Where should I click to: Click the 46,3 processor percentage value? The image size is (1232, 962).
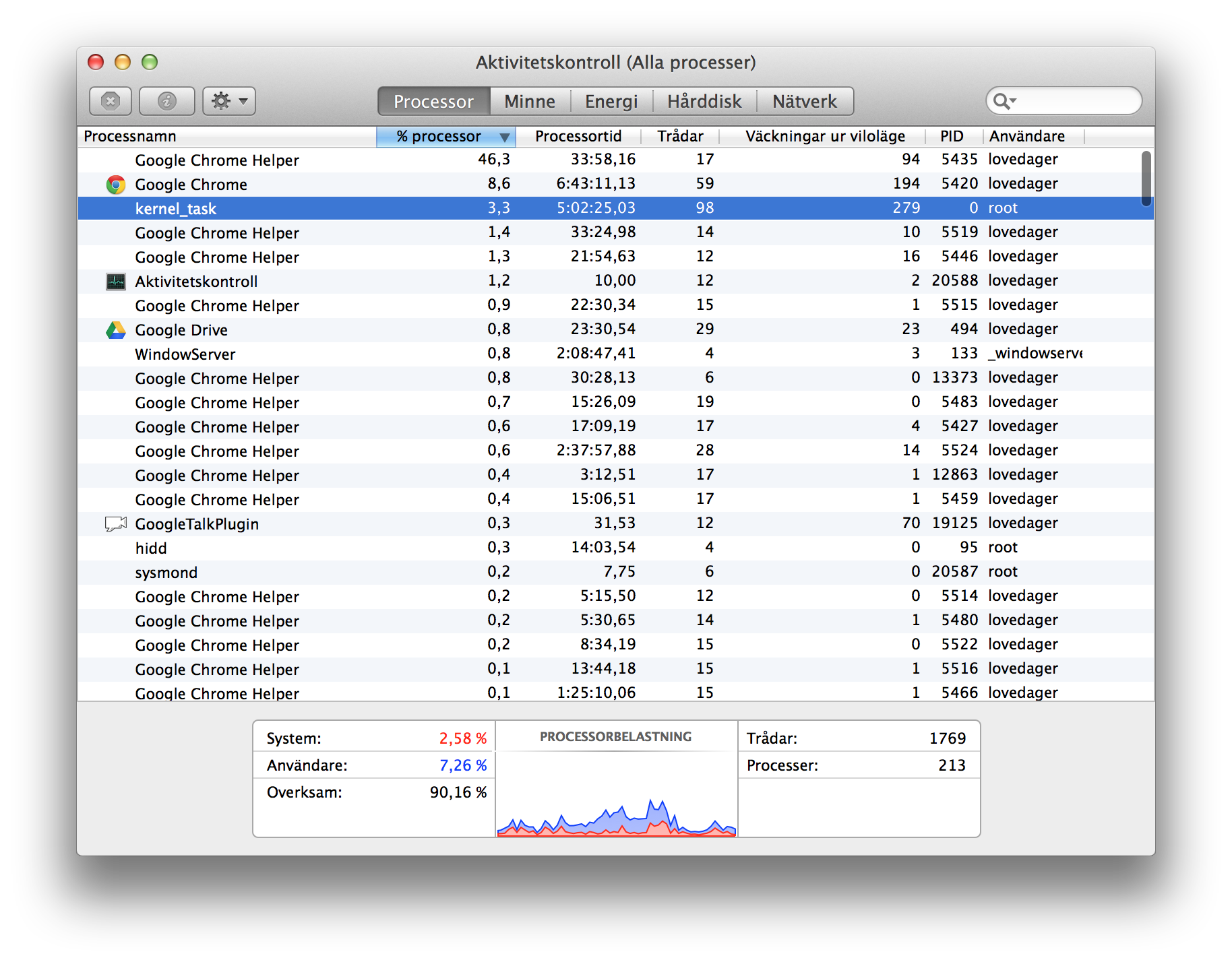click(494, 160)
